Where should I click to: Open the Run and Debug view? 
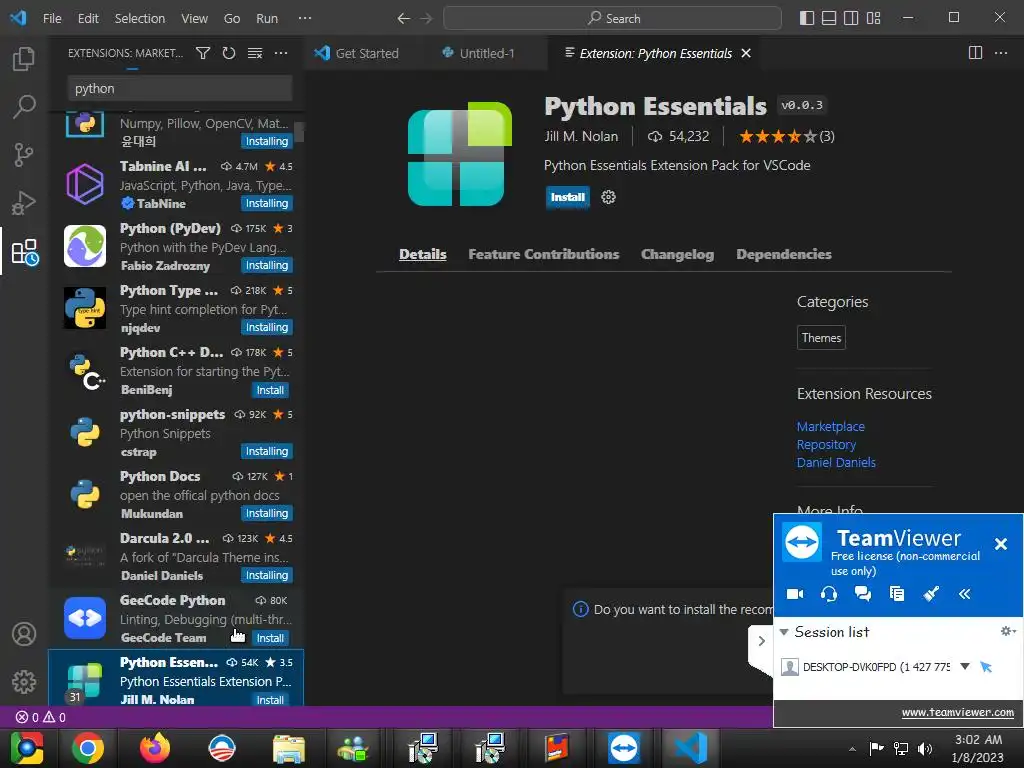click(24, 203)
